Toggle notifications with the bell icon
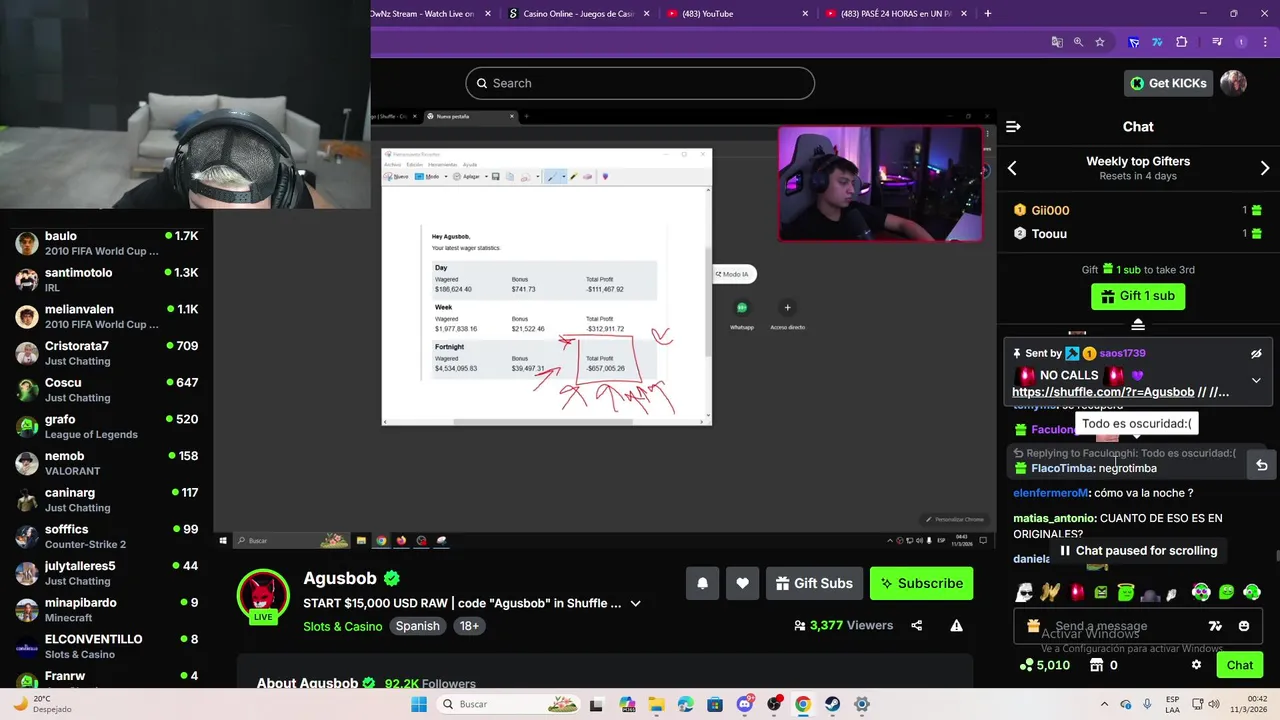The image size is (1280, 720). tap(702, 583)
